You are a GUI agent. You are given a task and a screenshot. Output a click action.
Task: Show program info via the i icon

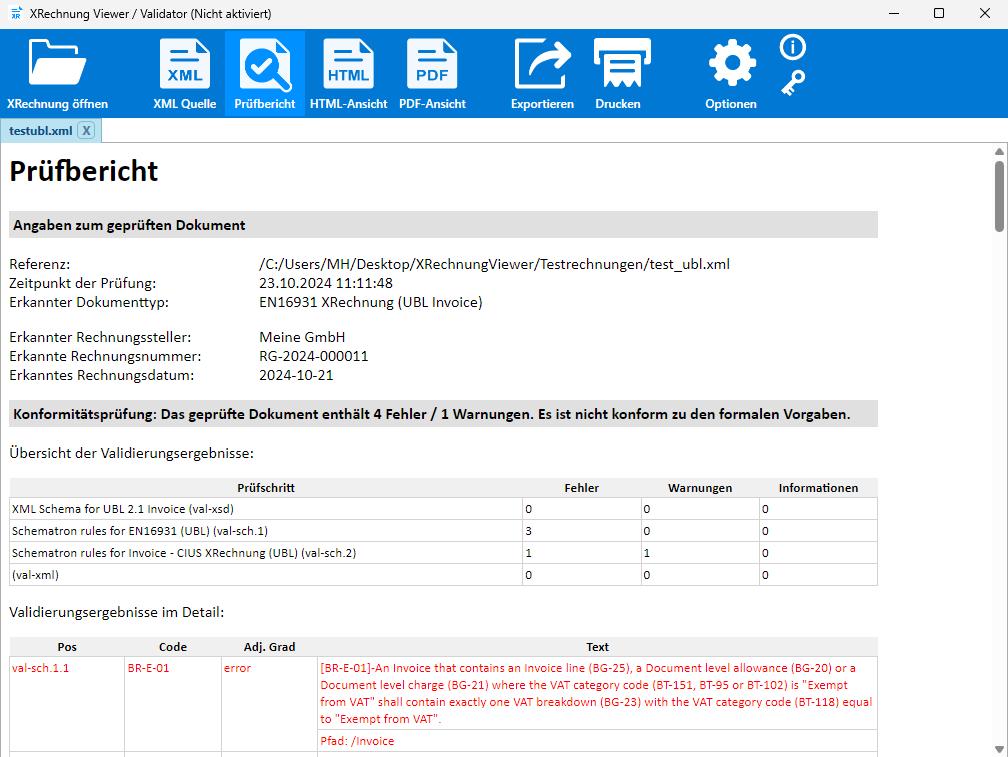tap(792, 47)
